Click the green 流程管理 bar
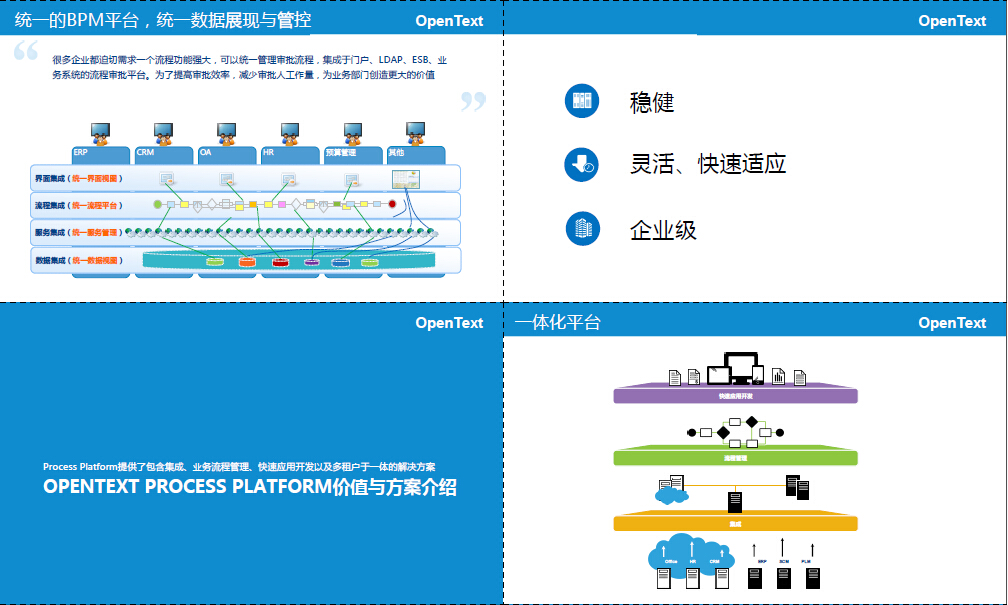Image resolution: width=1008 pixels, height=605 pixels. pyautogui.click(x=735, y=456)
